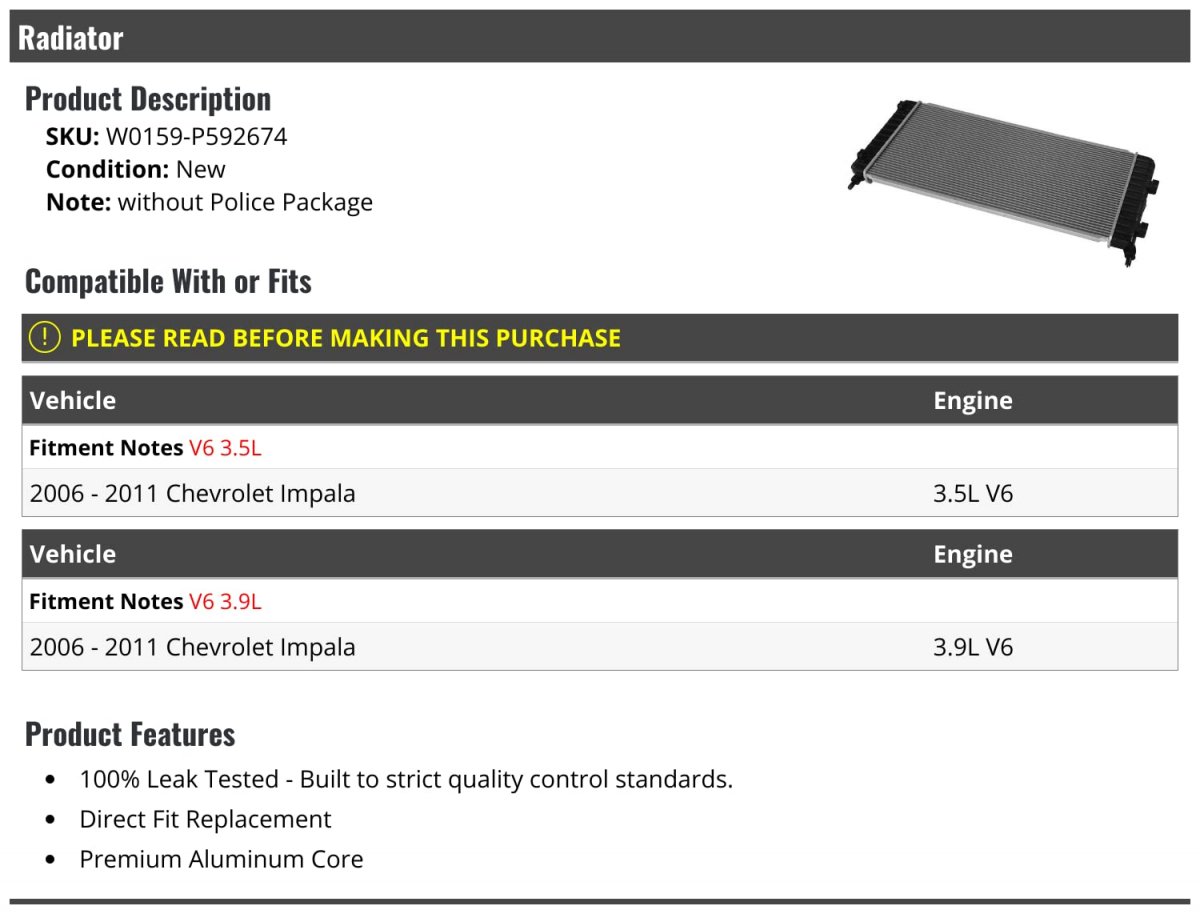Click the Radiator title bar
Screen dimensions: 1200x914
tap(600, 37)
